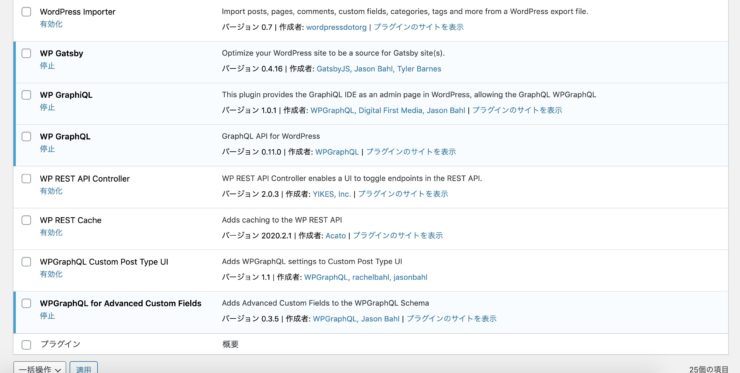
Task: Click the 適用 apply button
Action: [84, 369]
